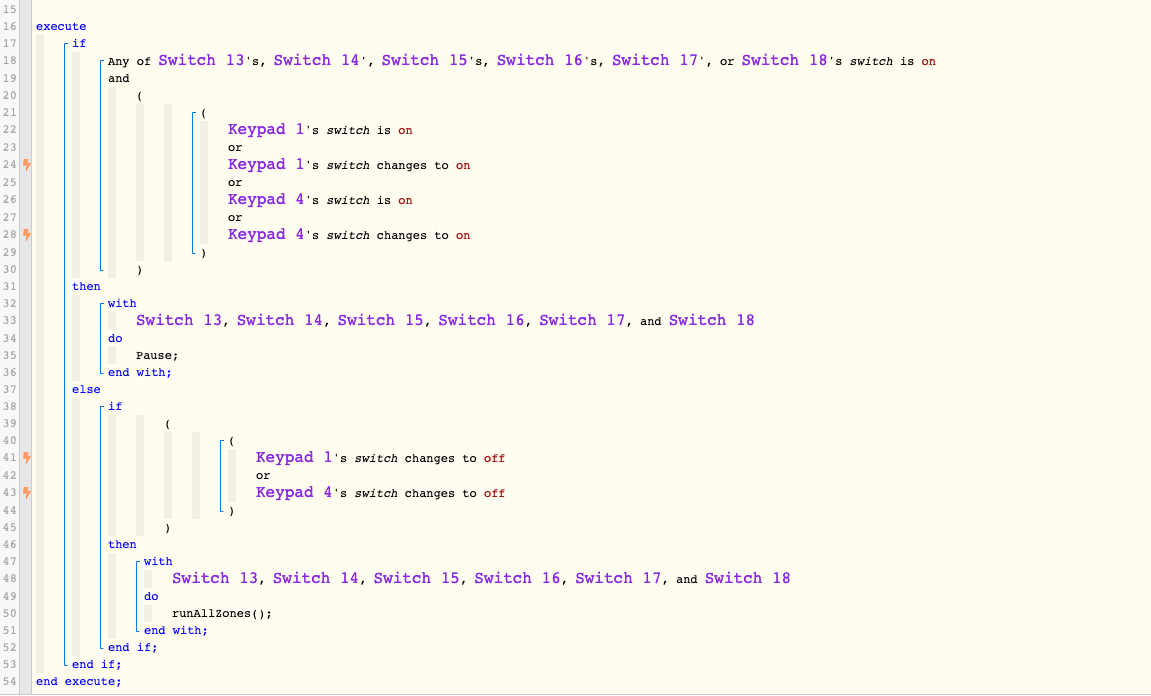1151x696 pixels.
Task: Open condition "Keypad 1's switch is on"
Action: tap(320, 129)
